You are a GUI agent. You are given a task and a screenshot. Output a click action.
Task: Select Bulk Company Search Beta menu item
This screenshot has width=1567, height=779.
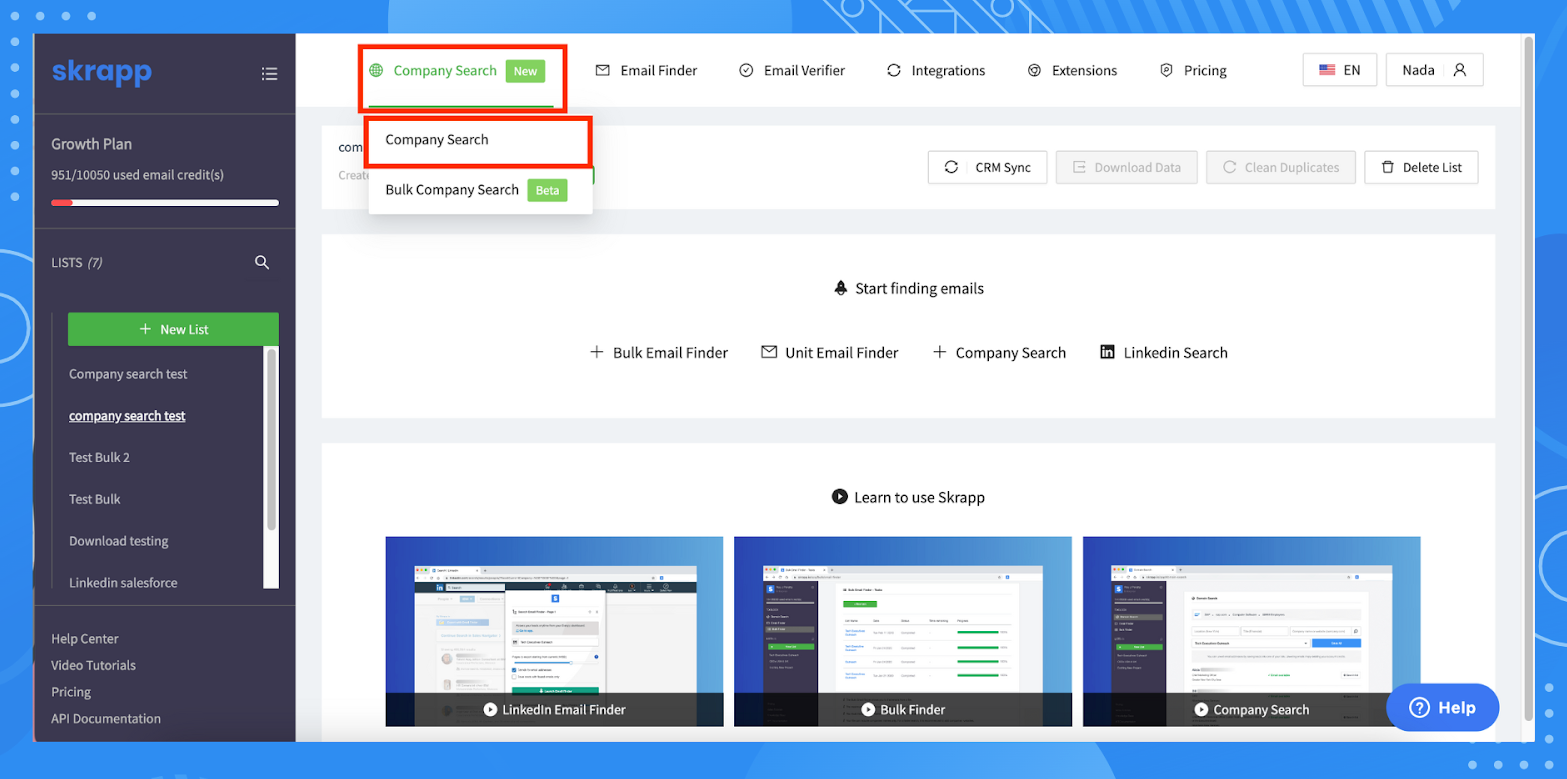coord(480,190)
